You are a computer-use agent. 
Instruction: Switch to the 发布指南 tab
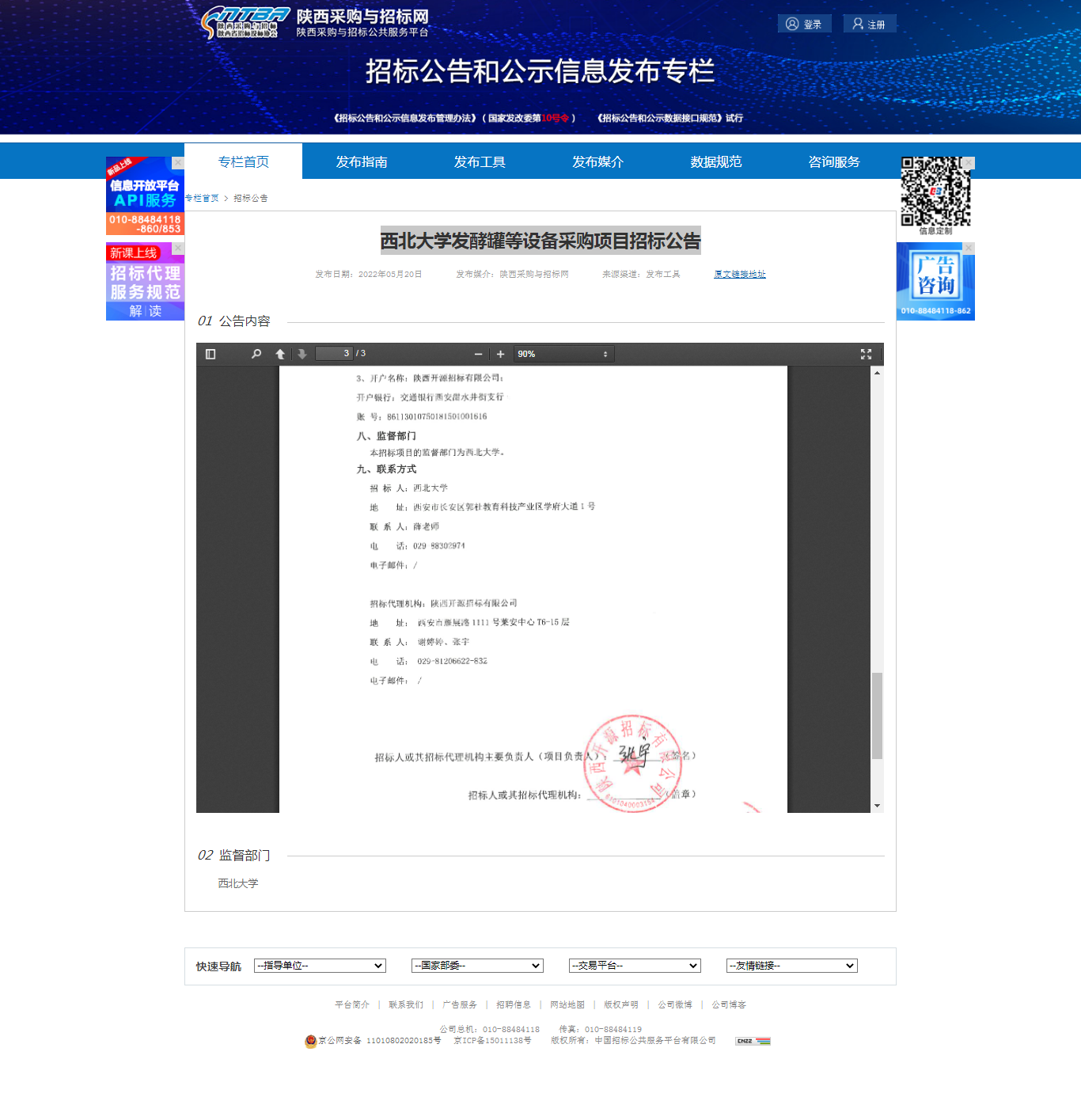tap(362, 161)
